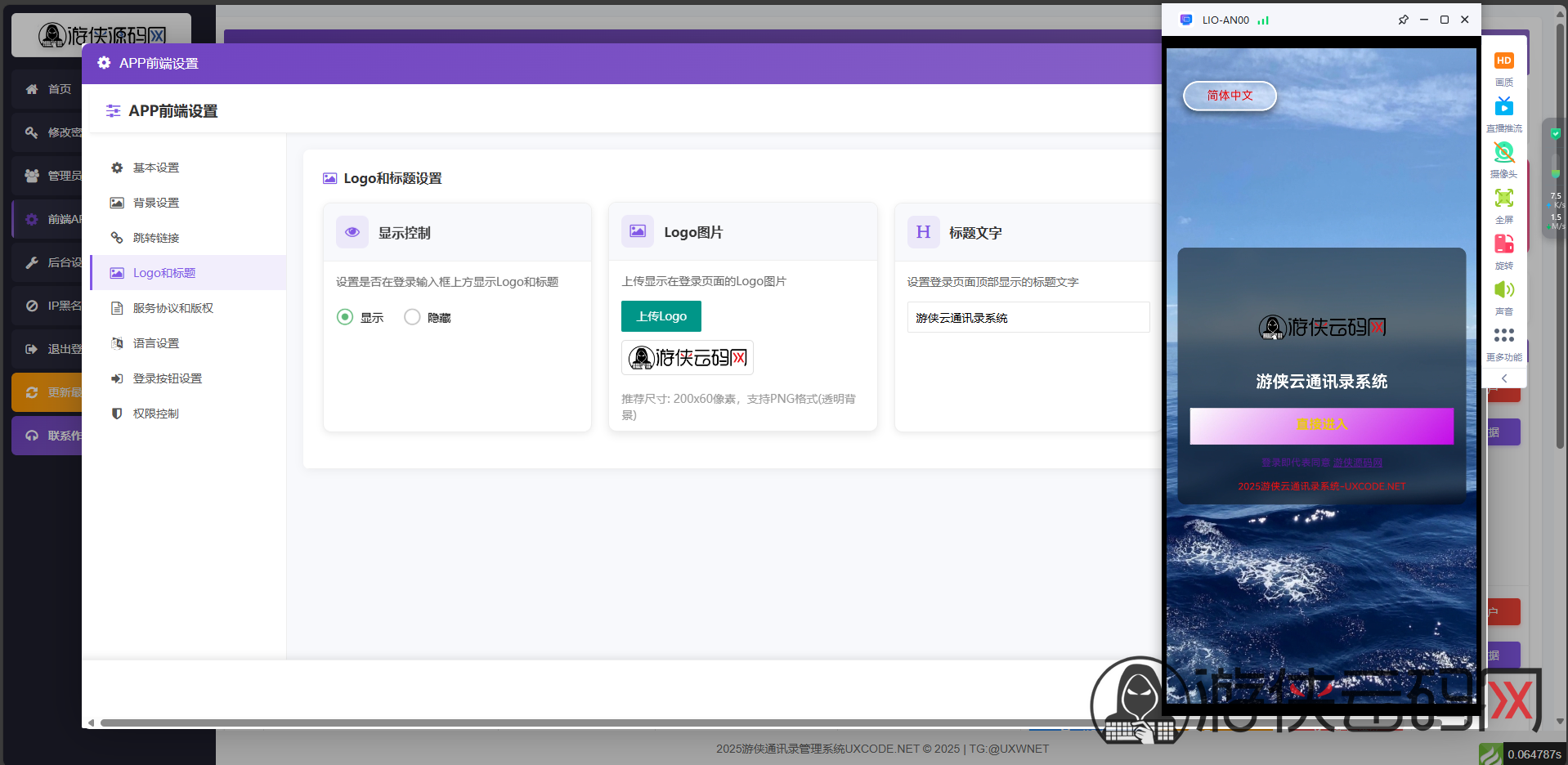
Task: Open 简体中文 language selector on phone
Action: click(x=1230, y=96)
